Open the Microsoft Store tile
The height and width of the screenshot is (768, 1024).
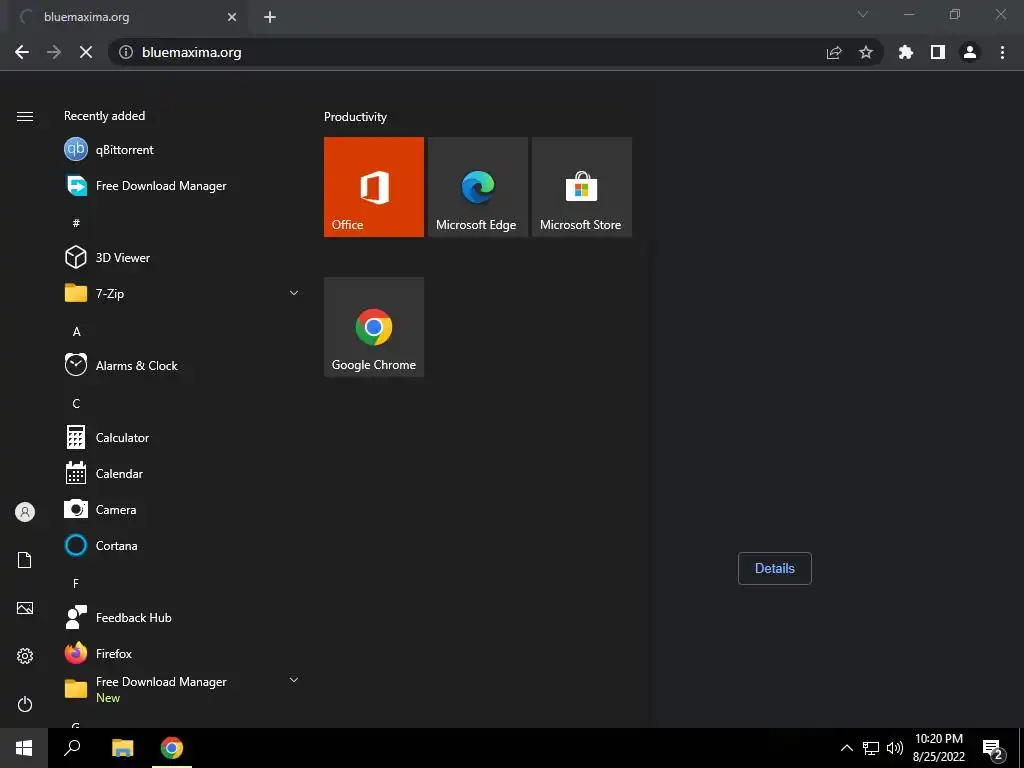581,187
